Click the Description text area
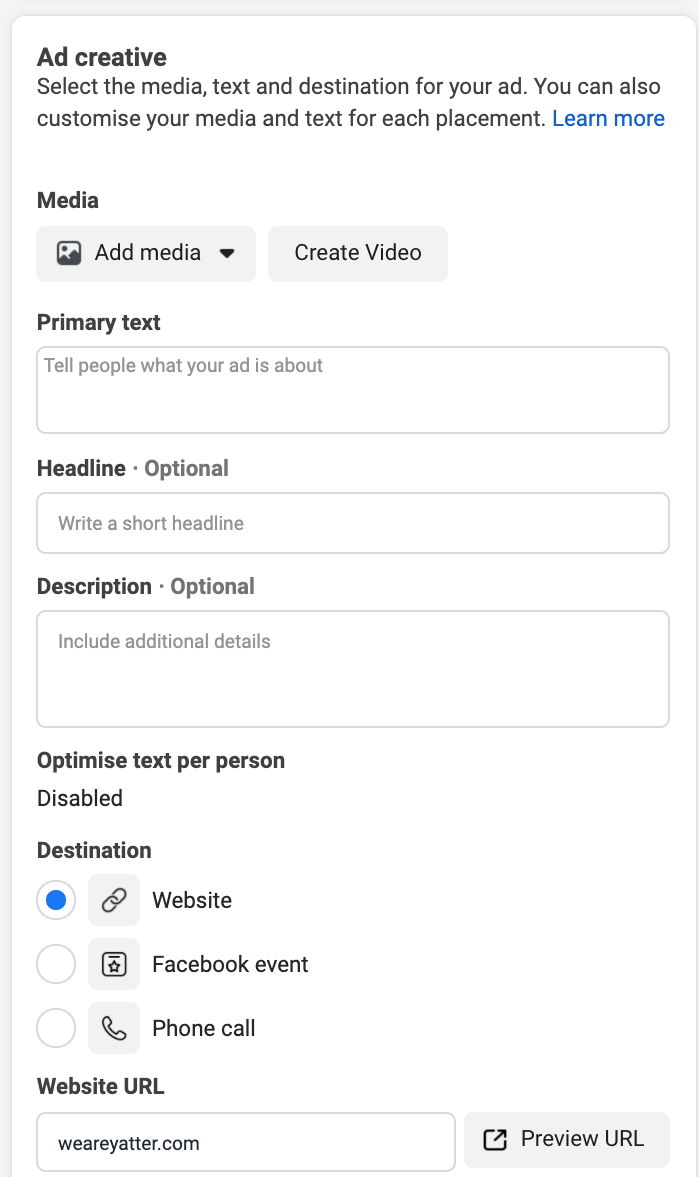The width and height of the screenshot is (699, 1177). coord(352,668)
